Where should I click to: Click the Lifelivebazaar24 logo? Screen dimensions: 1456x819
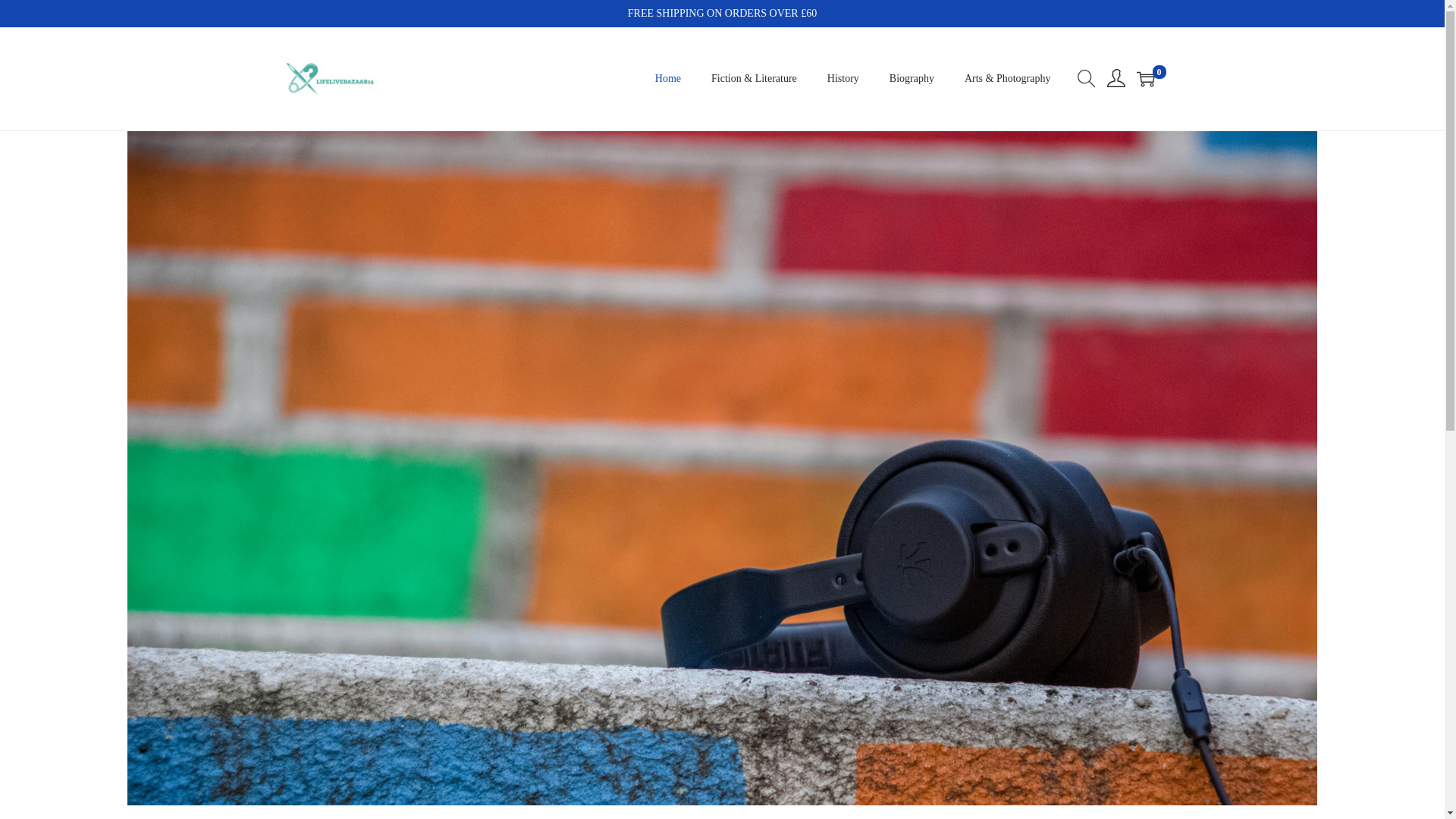point(330,78)
